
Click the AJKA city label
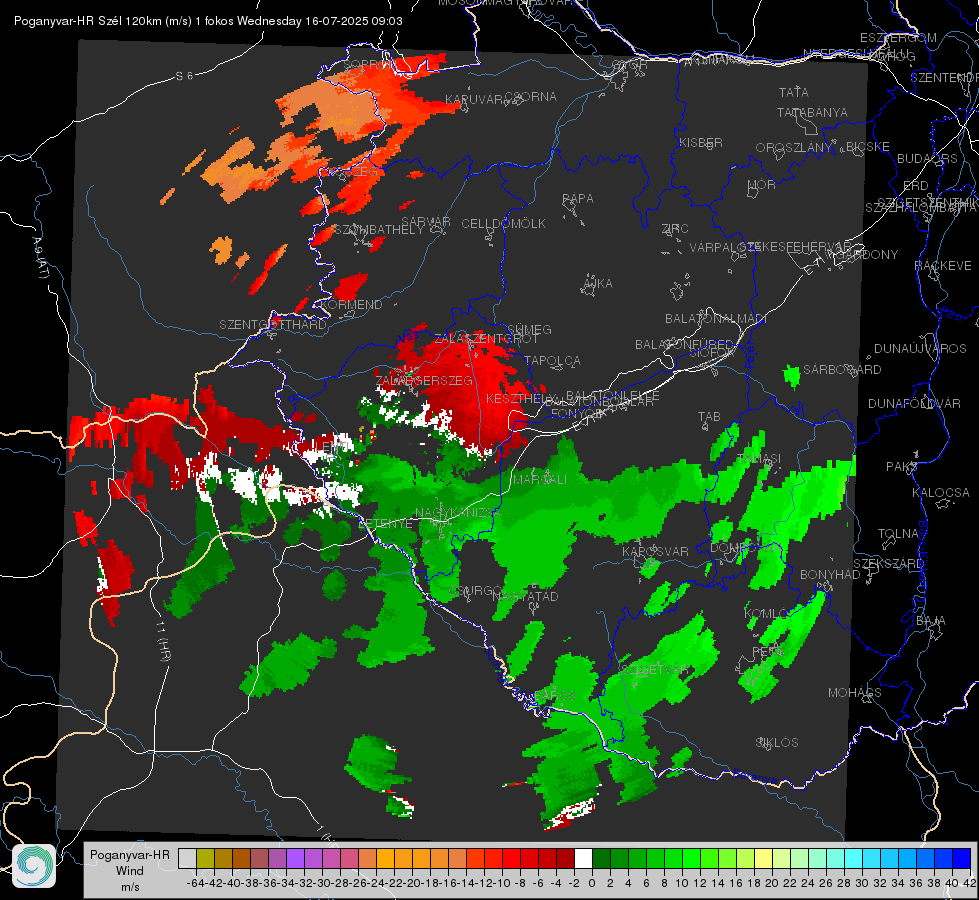598,284
